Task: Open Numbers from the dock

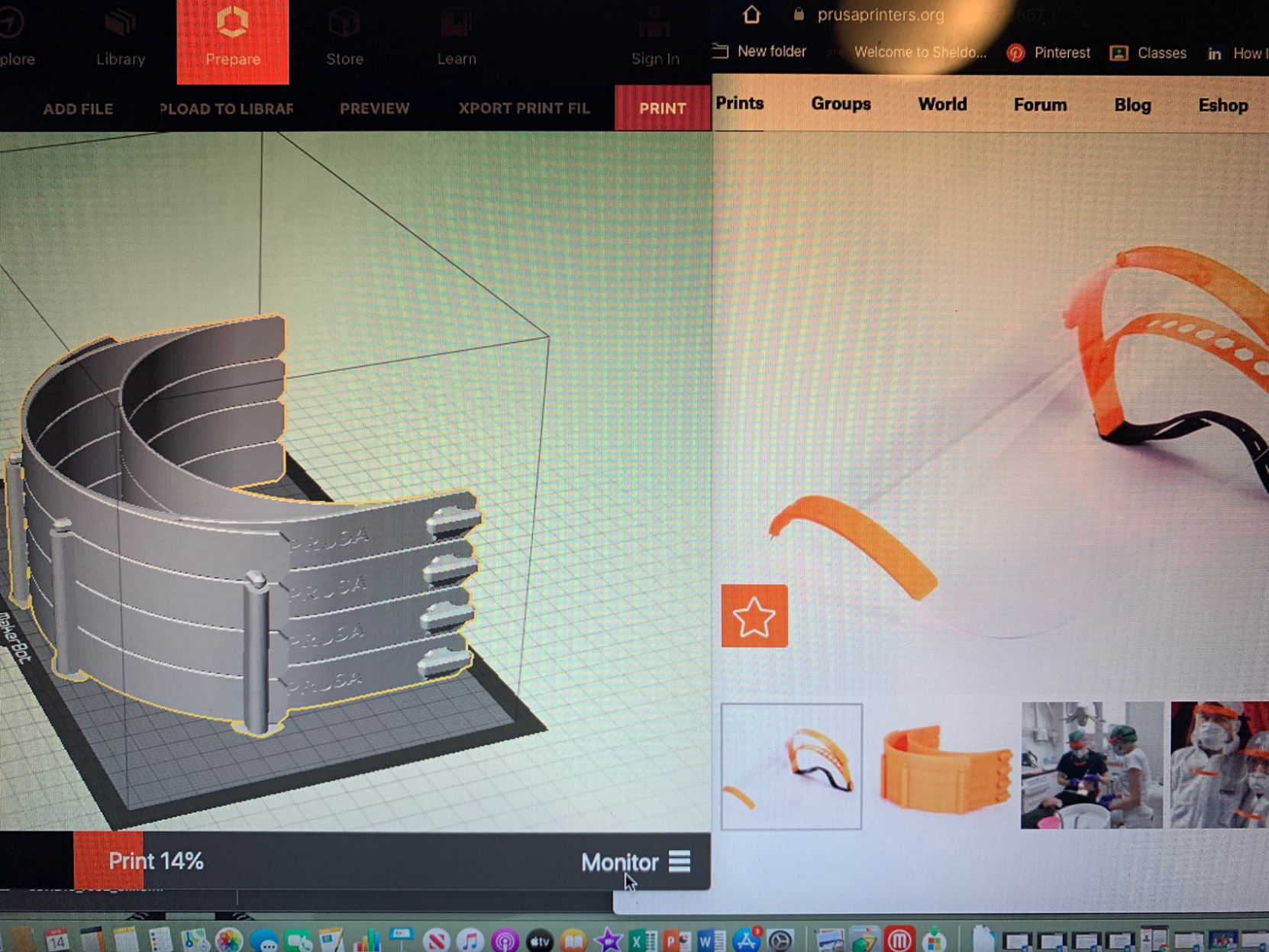Action: click(x=367, y=940)
